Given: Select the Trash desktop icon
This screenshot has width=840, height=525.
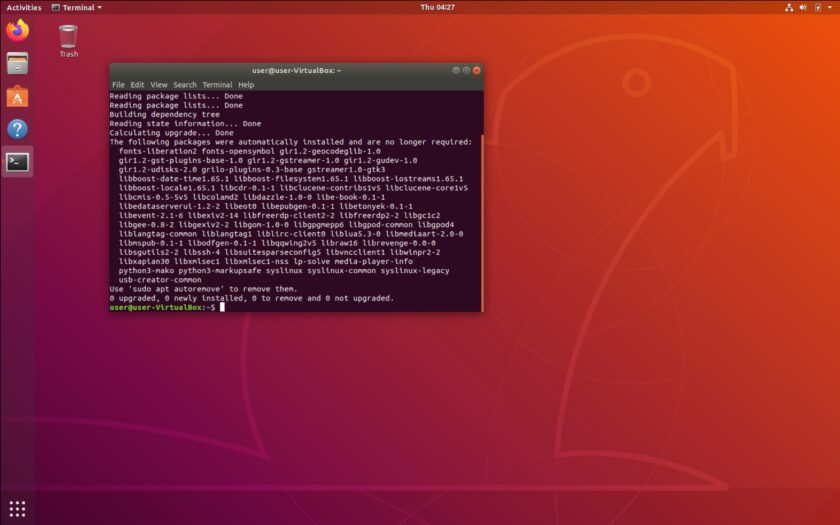Looking at the screenshot, I should tap(69, 41).
